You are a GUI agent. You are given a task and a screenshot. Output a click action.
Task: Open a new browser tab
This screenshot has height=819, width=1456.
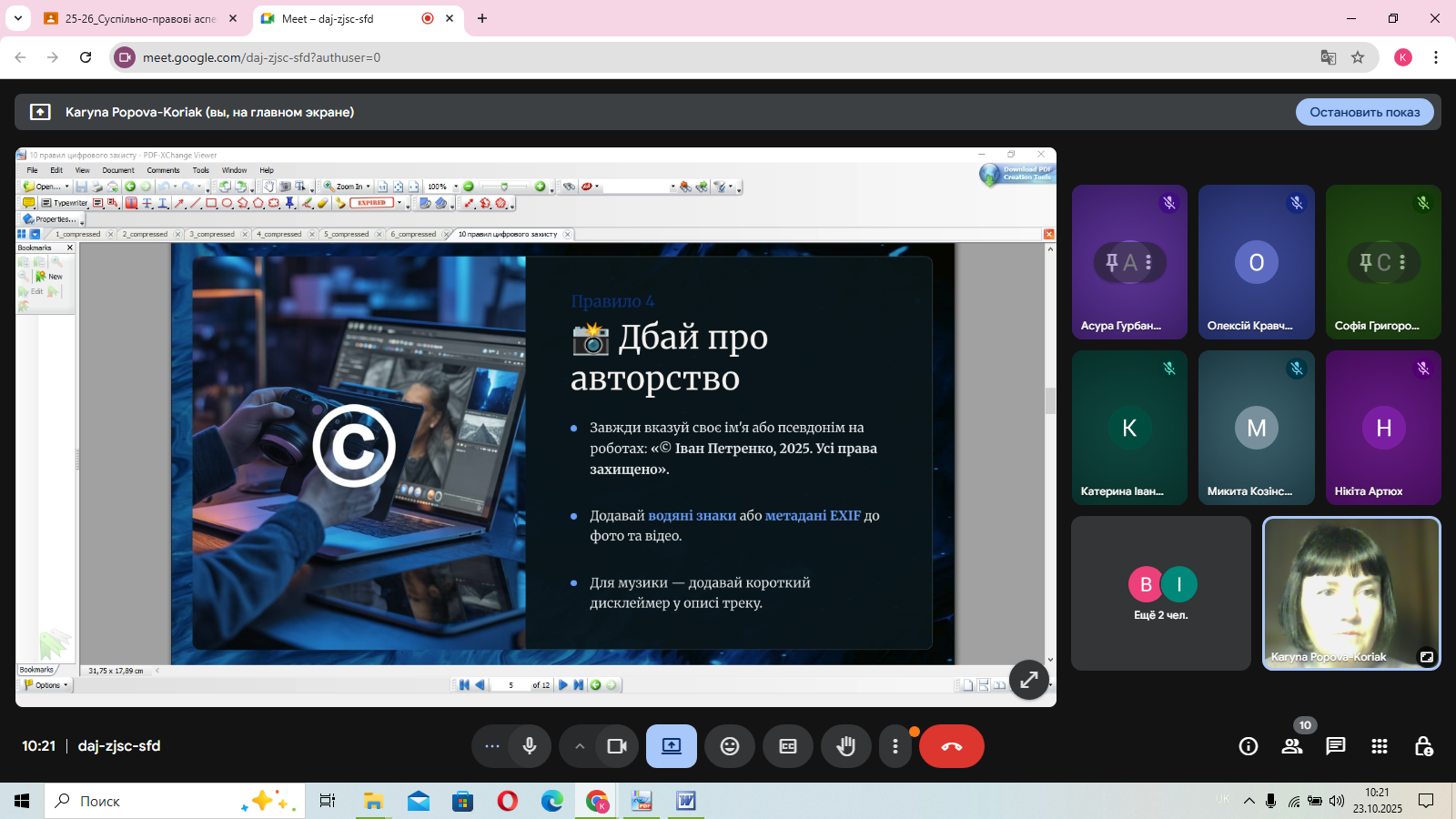(x=482, y=18)
